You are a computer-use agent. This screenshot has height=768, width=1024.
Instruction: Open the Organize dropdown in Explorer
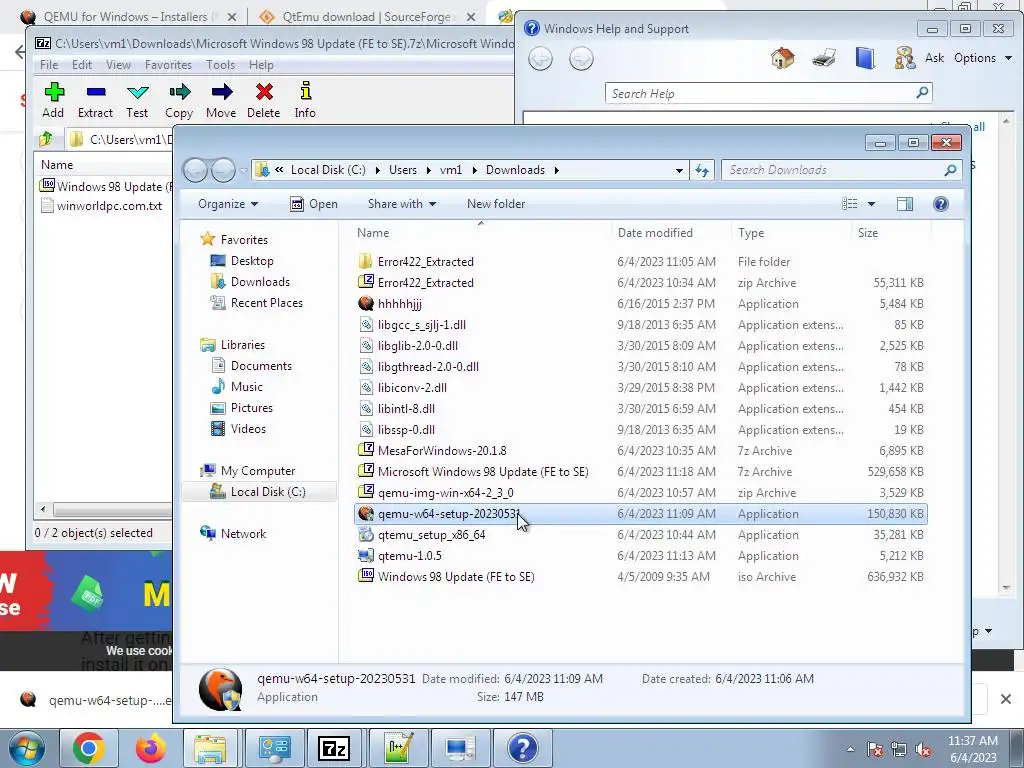coord(228,204)
